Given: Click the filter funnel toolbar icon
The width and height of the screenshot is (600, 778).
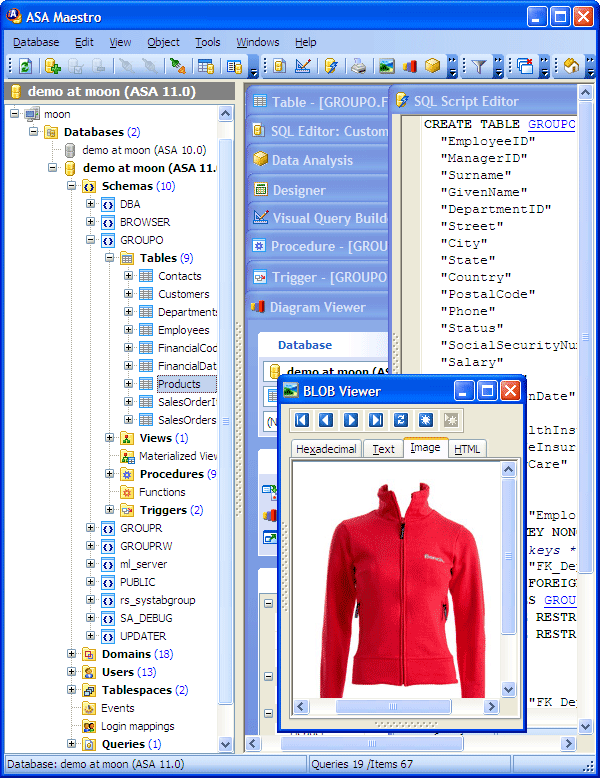Looking at the screenshot, I should point(480,66).
